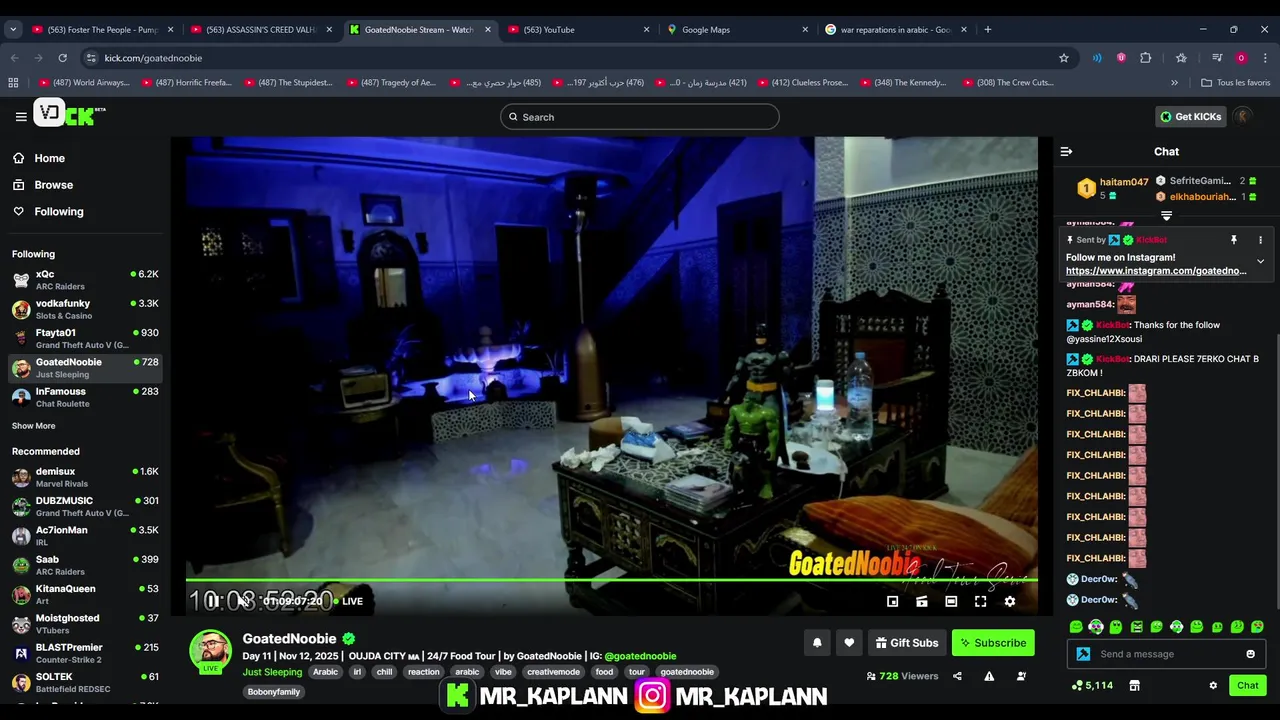Open the channel points shop icon
Screen dimensions: 1280x720
[x=1134, y=685]
